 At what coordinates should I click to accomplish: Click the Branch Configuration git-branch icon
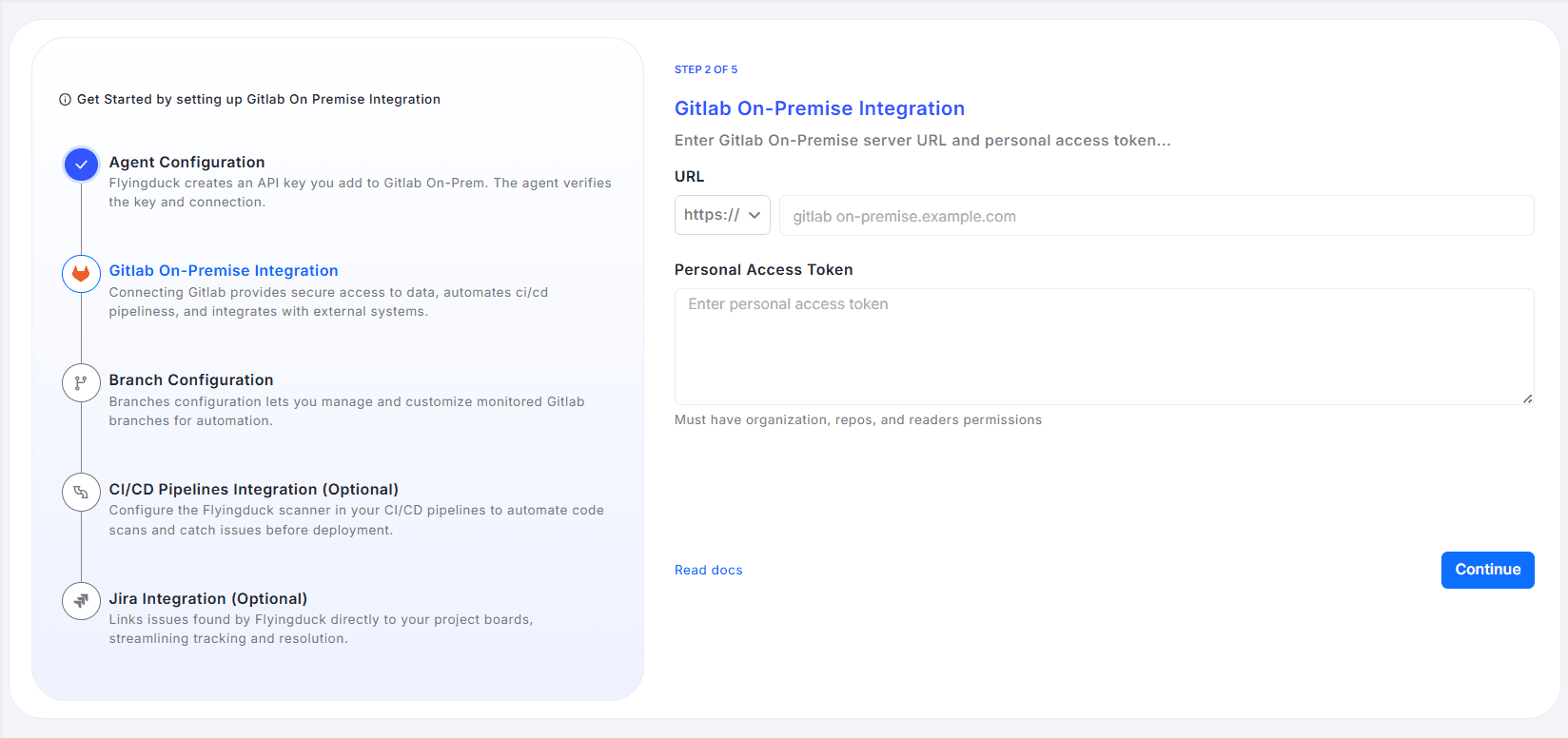coord(81,383)
